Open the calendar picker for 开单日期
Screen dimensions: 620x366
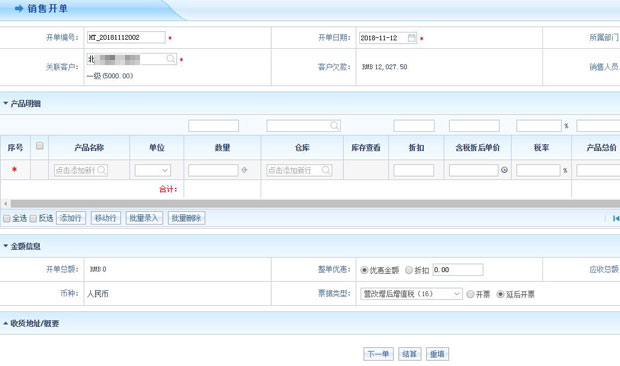click(412, 38)
